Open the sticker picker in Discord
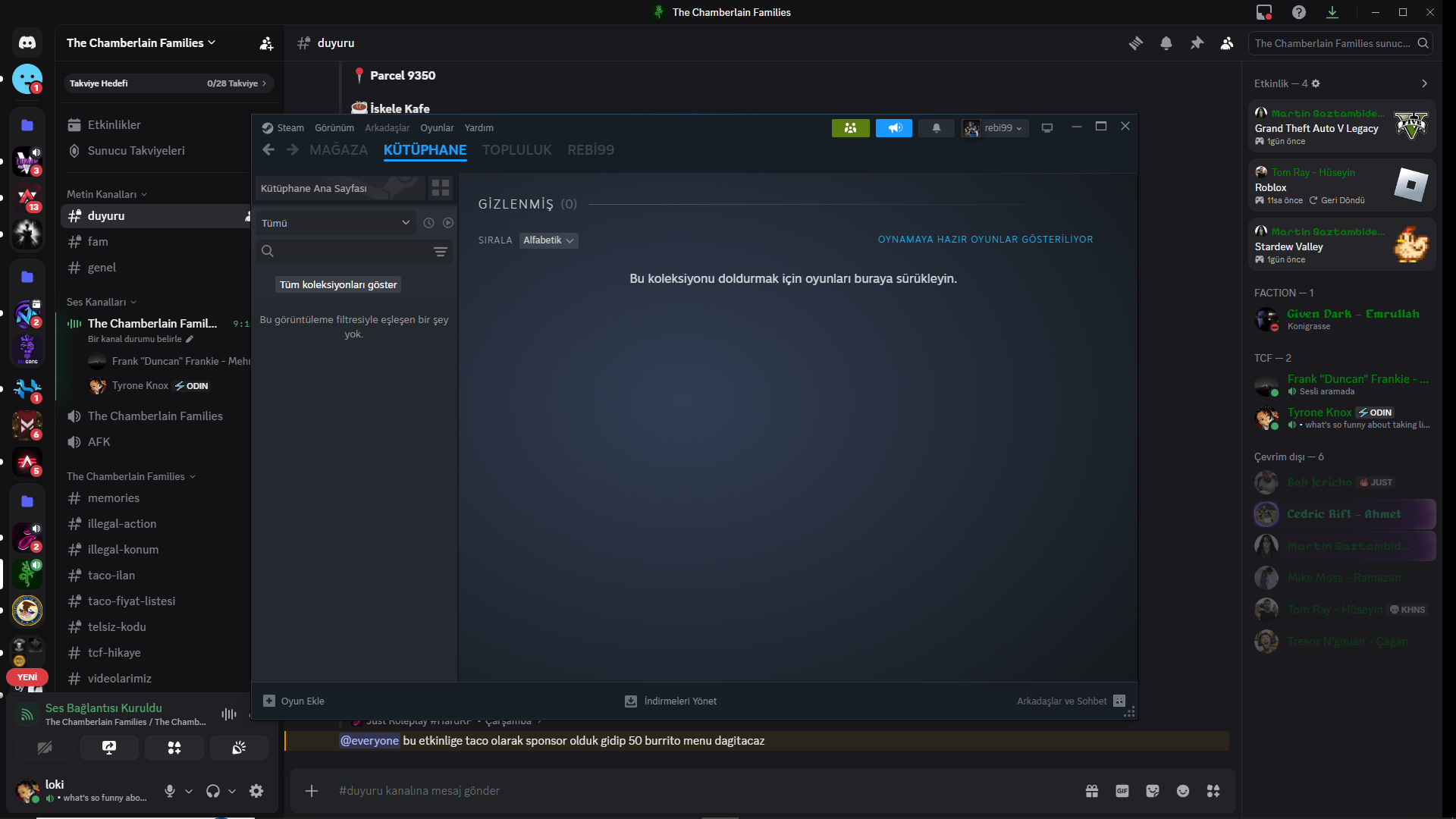The image size is (1456, 819). pyautogui.click(x=1153, y=791)
